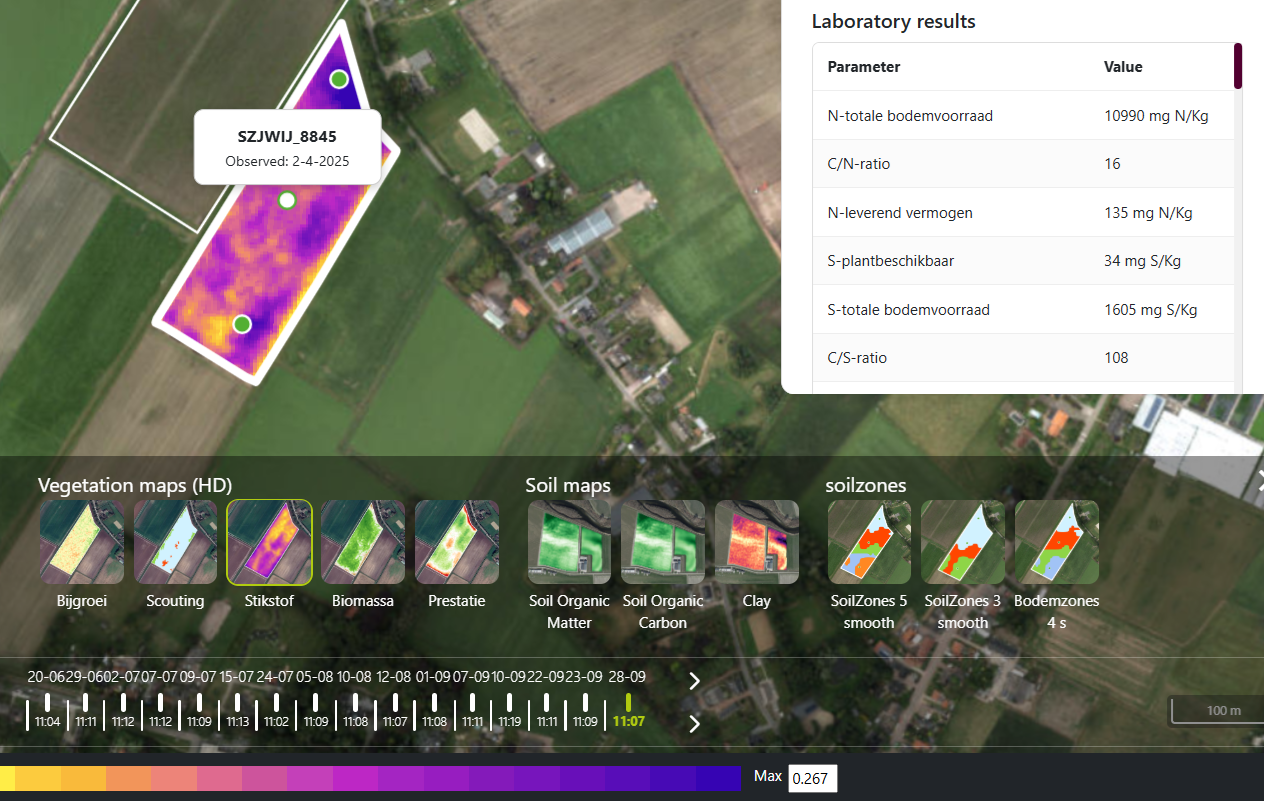Show the Prestatie map layer
The width and height of the screenshot is (1264, 801).
point(457,542)
